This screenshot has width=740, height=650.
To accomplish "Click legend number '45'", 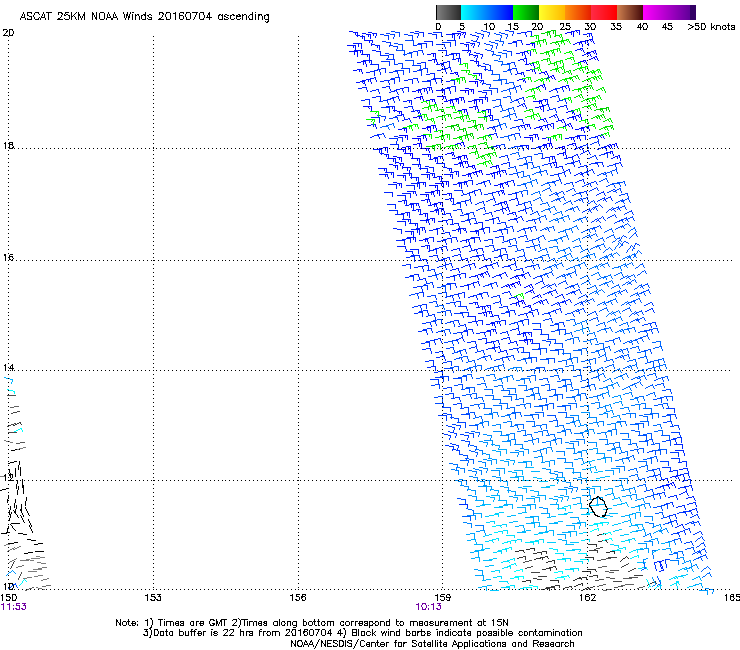I will tap(667, 27).
